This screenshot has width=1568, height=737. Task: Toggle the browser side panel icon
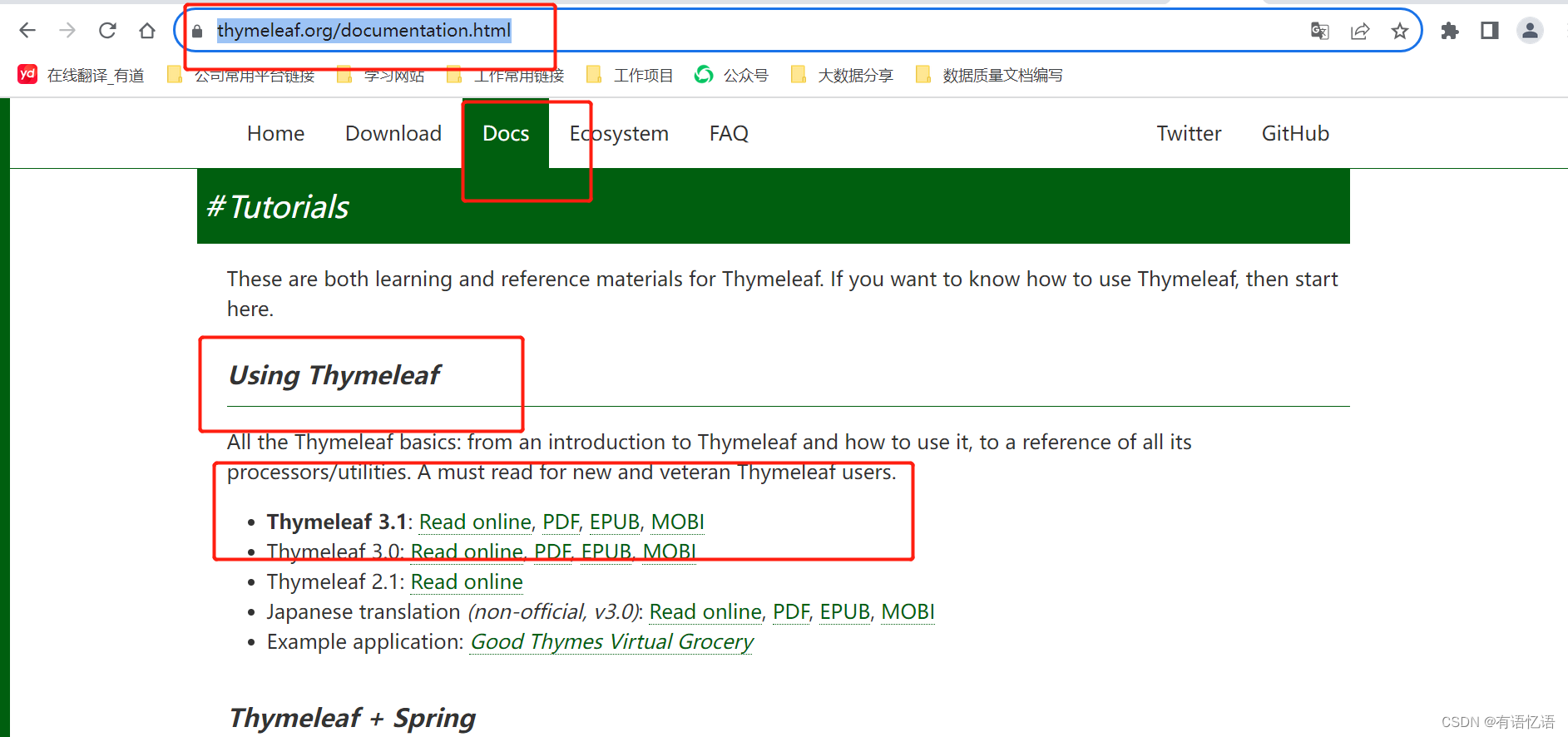1490,31
